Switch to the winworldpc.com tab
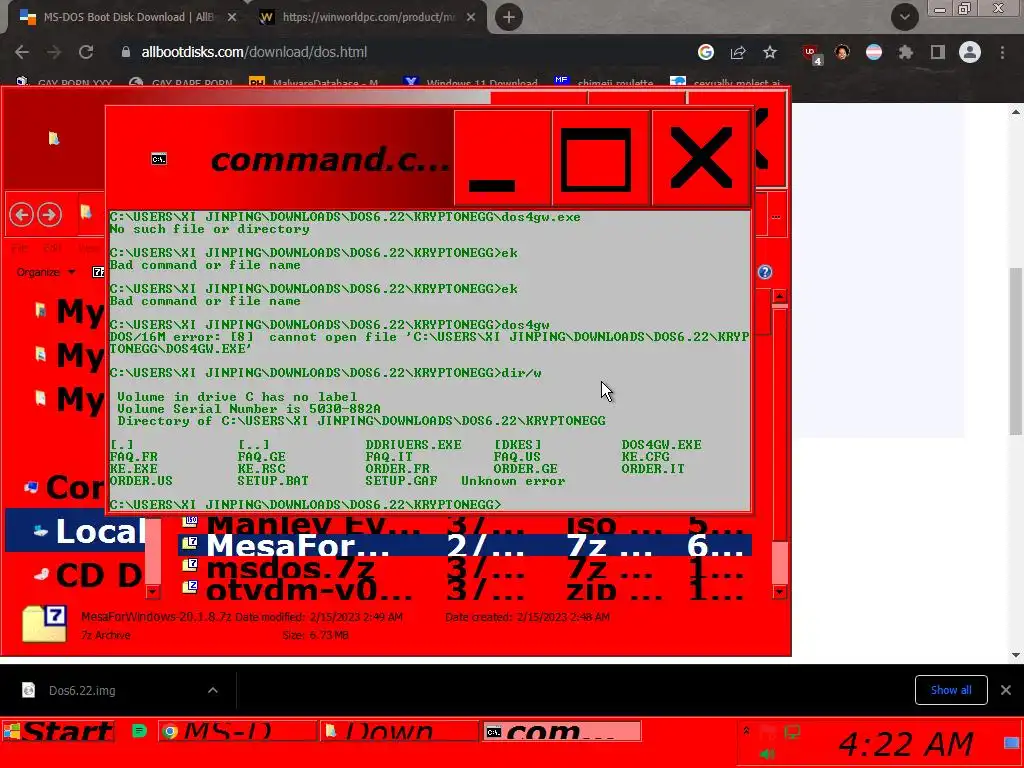This screenshot has height=768, width=1024. click(x=368, y=17)
